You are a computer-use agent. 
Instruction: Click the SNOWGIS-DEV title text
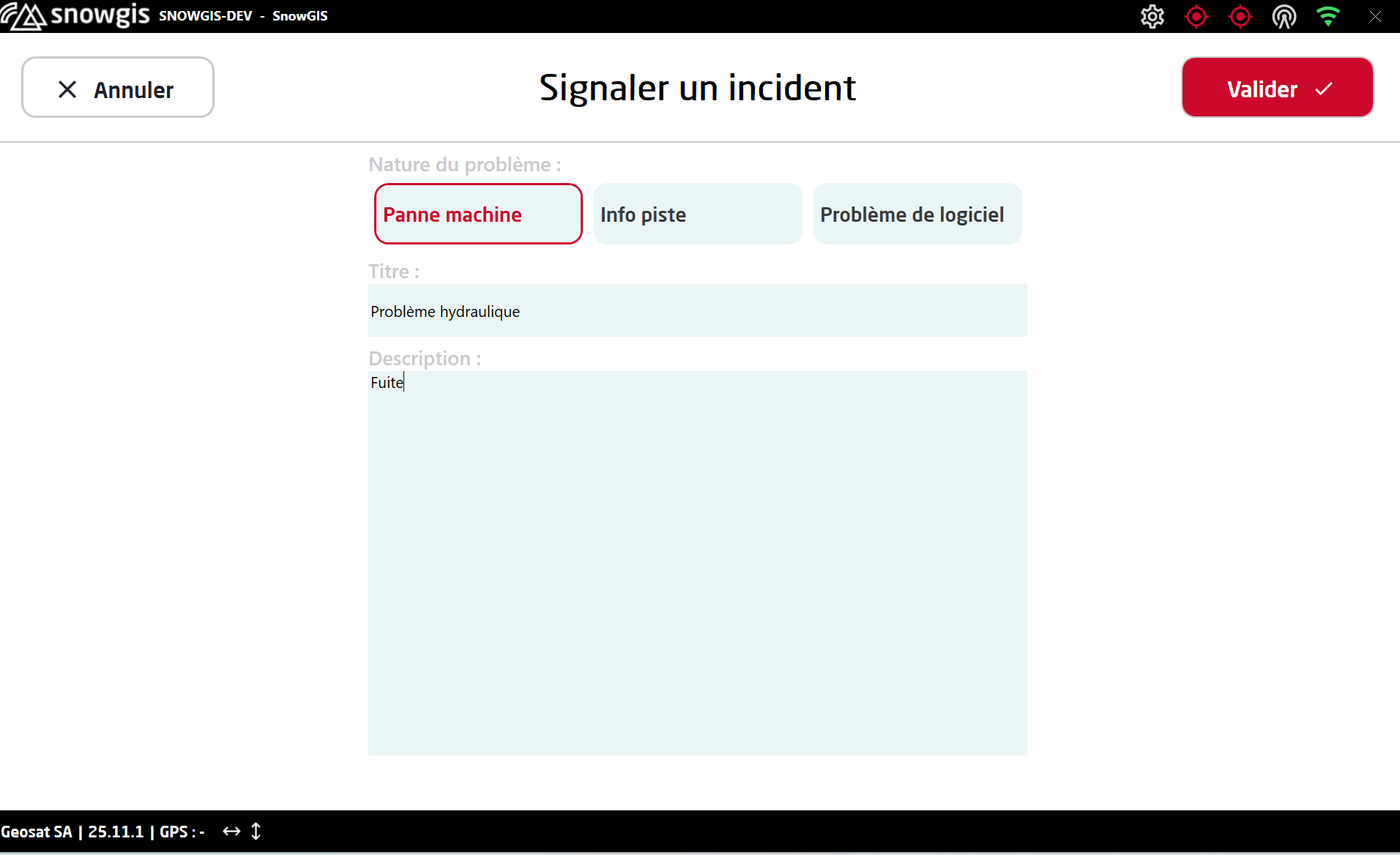click(205, 16)
